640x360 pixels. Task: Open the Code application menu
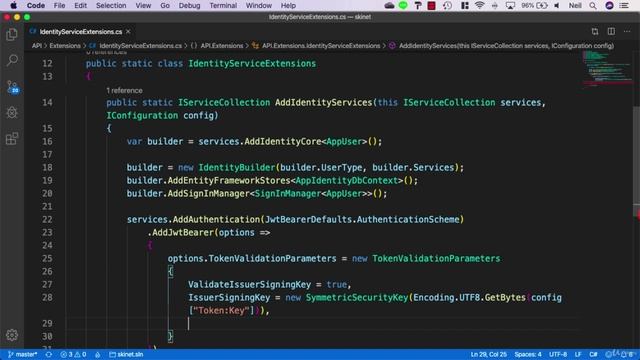36,6
